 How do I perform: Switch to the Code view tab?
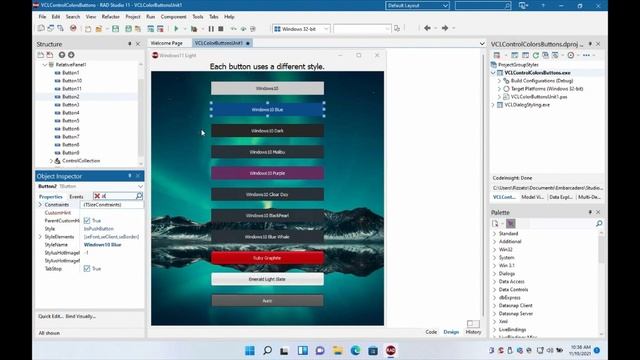[x=431, y=332]
